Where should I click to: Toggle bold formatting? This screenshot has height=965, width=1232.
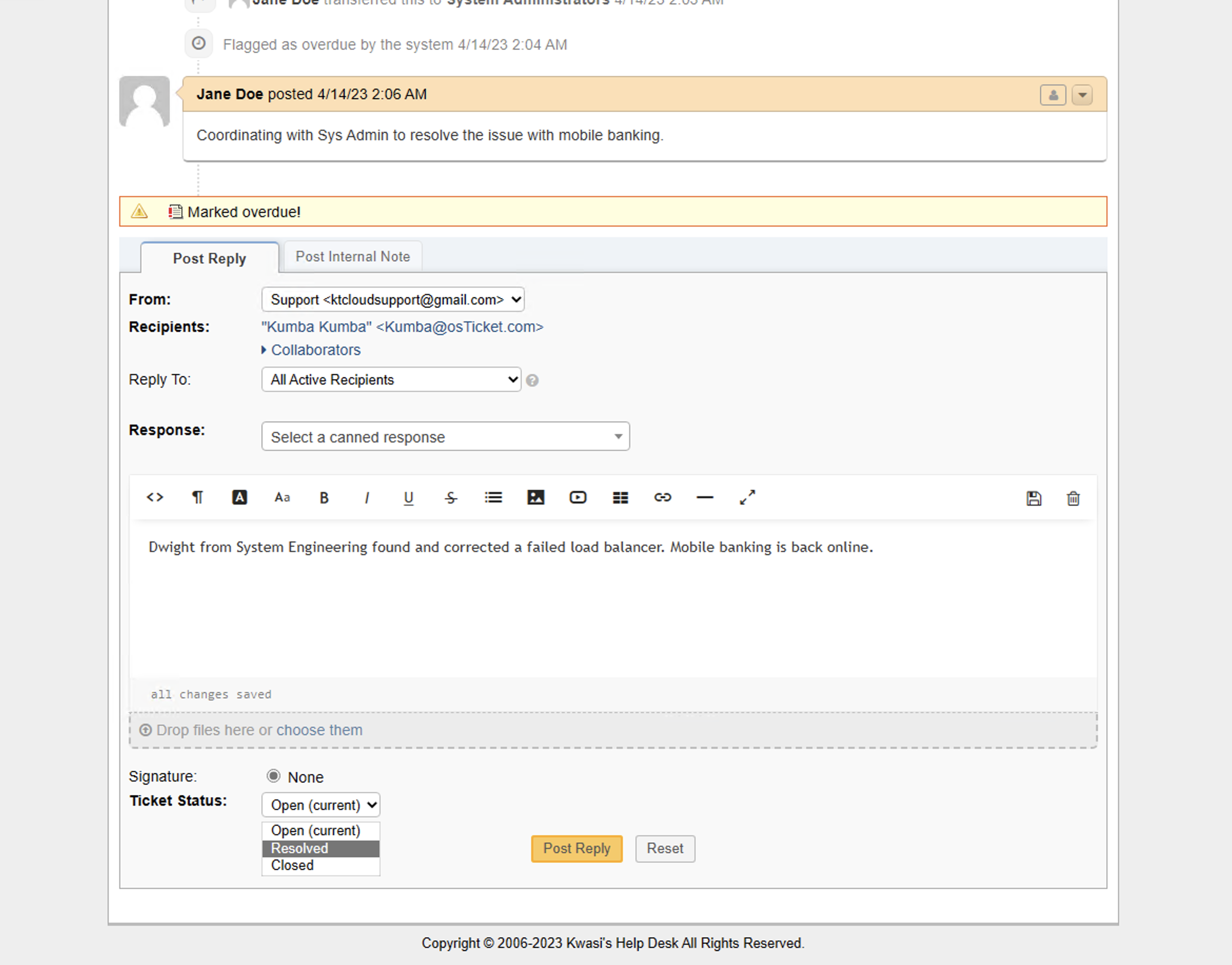point(324,497)
